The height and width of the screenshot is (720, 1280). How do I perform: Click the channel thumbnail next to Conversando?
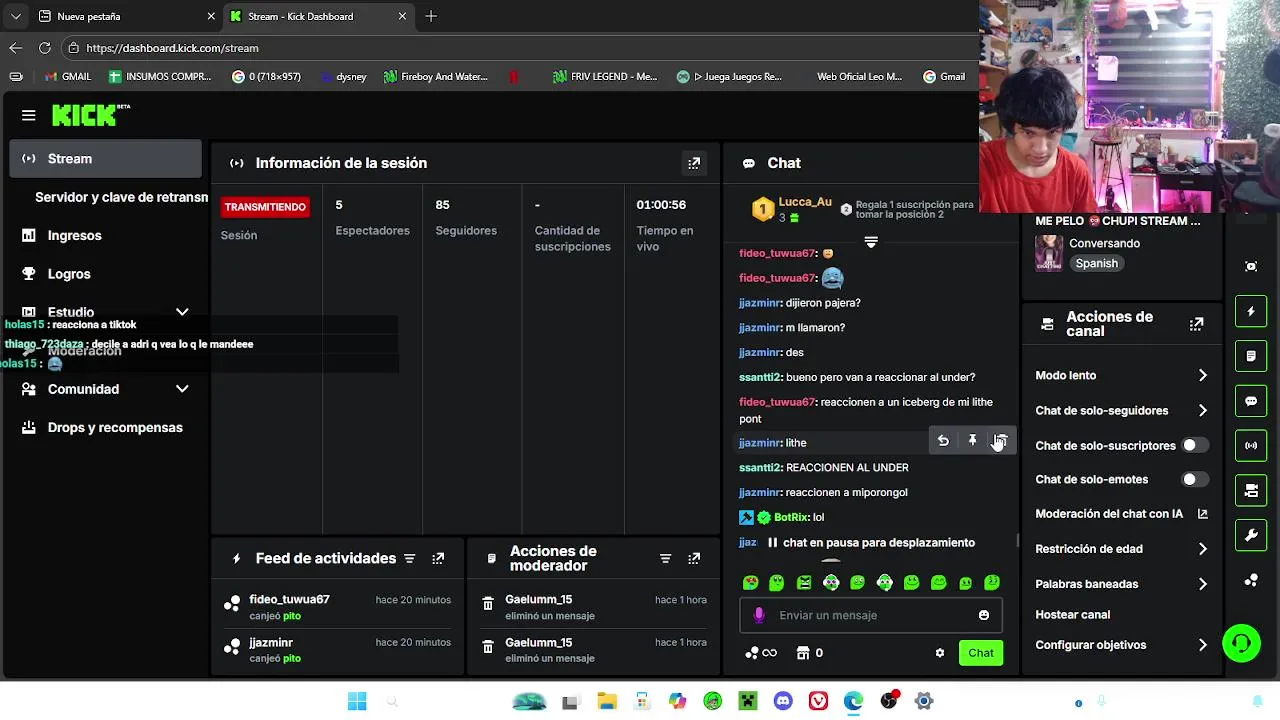(x=1048, y=253)
